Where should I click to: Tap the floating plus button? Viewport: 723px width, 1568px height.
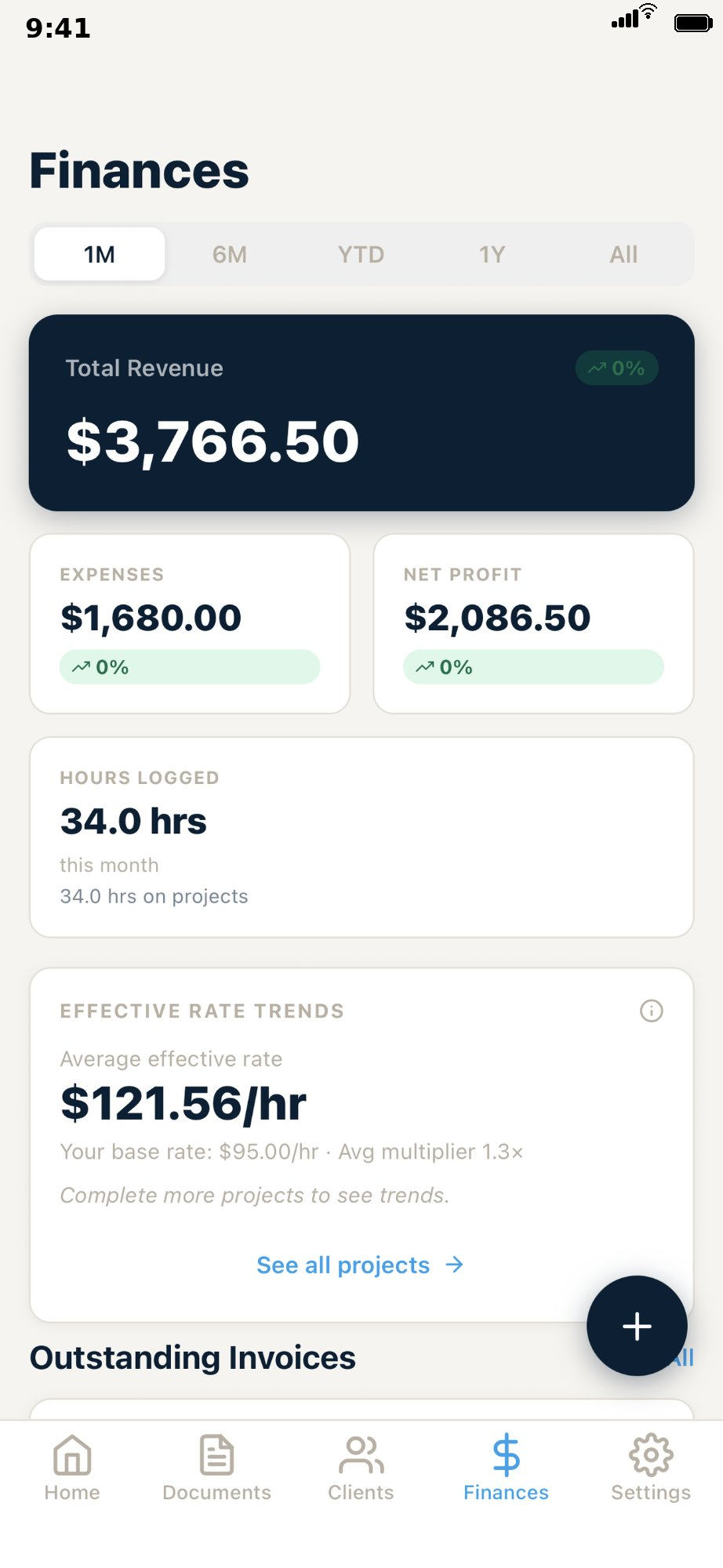[636, 1326]
